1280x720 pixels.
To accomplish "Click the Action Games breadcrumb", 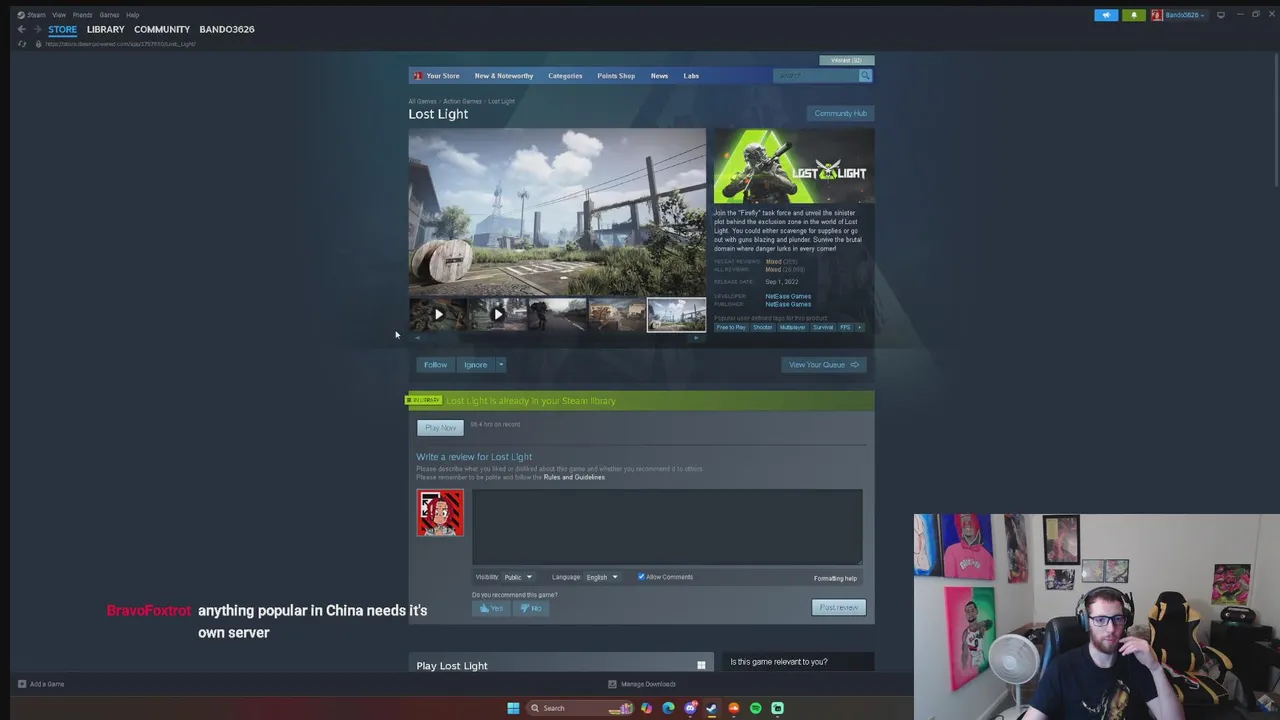I will coord(462,101).
